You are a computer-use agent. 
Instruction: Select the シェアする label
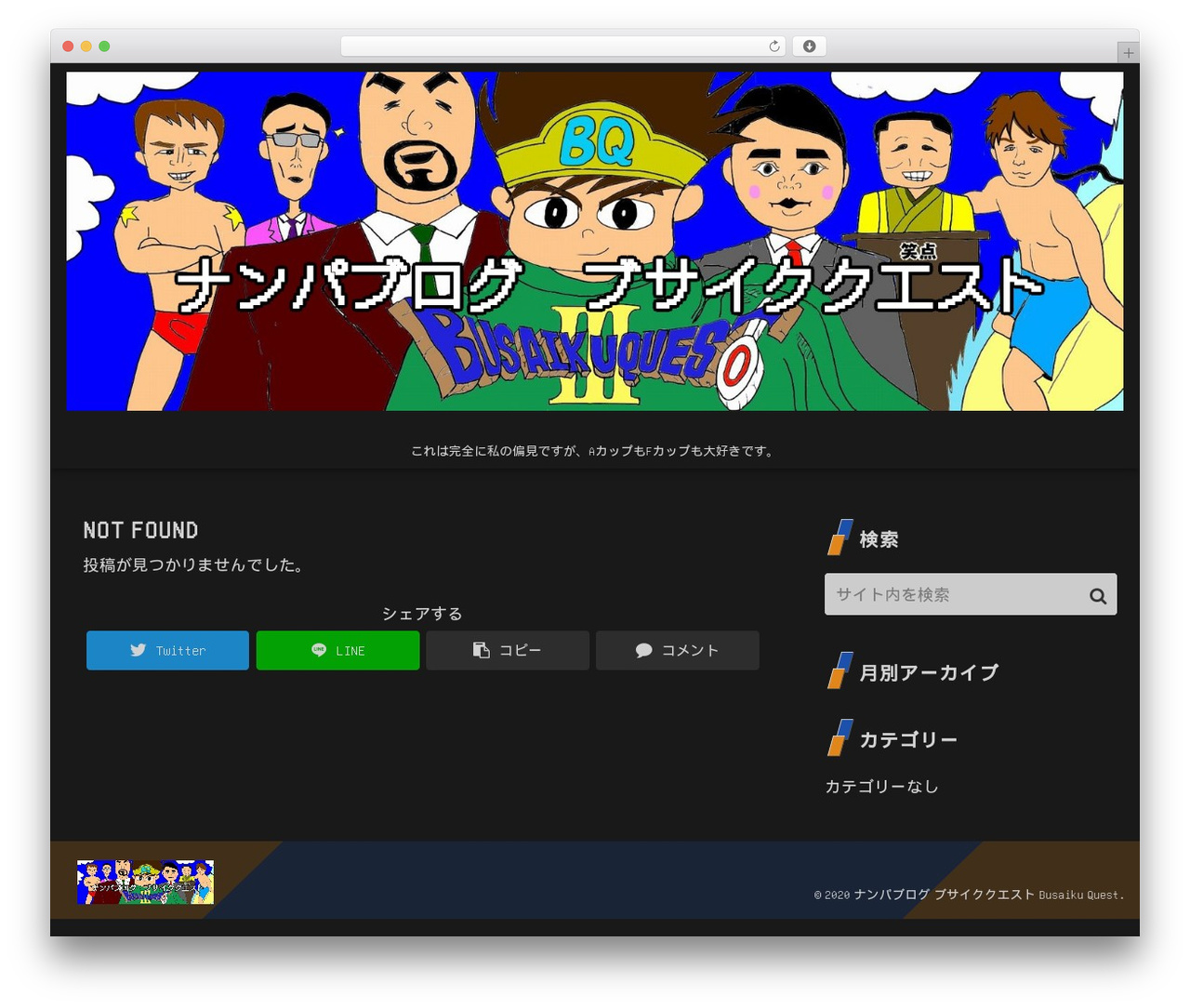pos(422,614)
